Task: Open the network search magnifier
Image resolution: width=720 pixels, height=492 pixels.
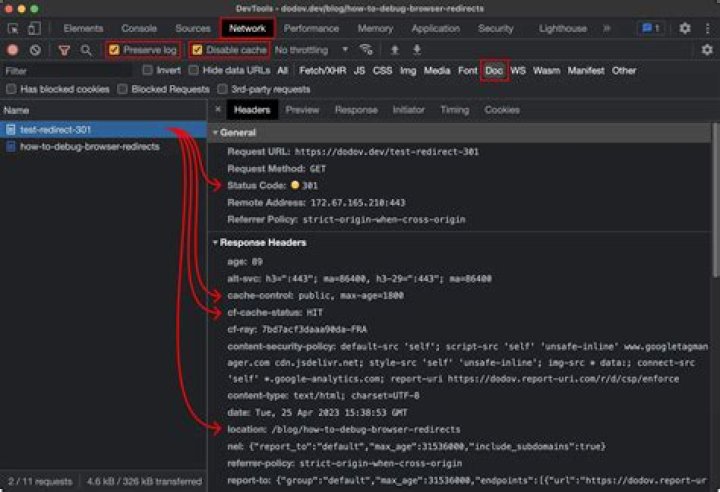Action: [86, 50]
